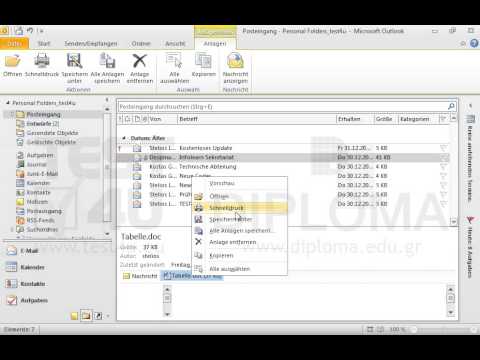Viewport: 480px width, 360px height.
Task: Click Kopieren icon in ribbon
Action: coord(203,61)
